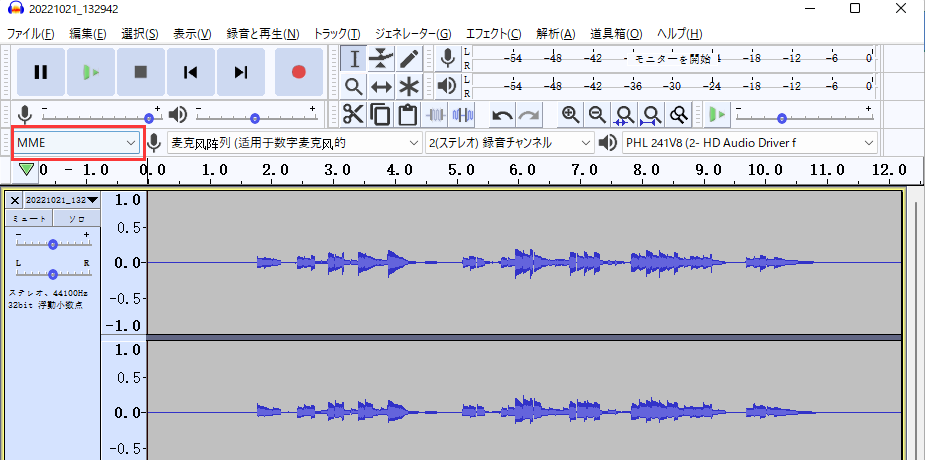
Task: Open the トラック(T) menu
Action: (337, 34)
